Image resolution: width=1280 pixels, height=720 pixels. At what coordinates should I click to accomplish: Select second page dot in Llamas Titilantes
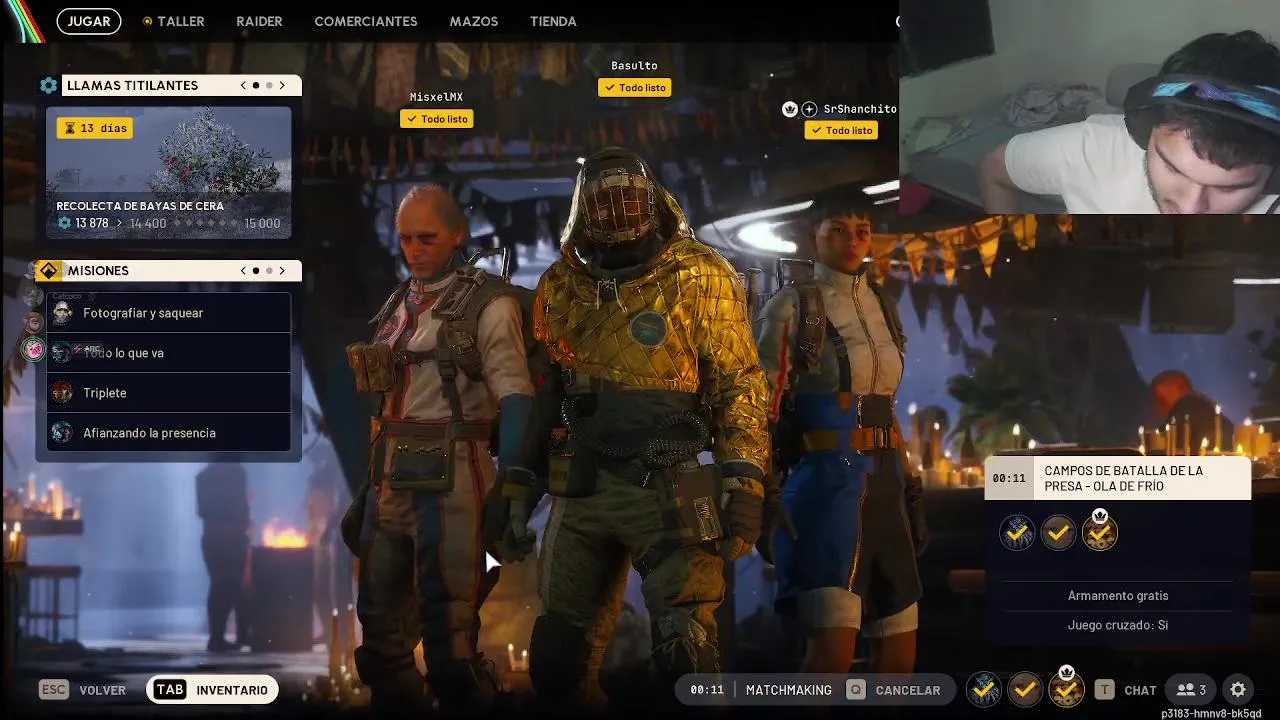pyautogui.click(x=269, y=86)
